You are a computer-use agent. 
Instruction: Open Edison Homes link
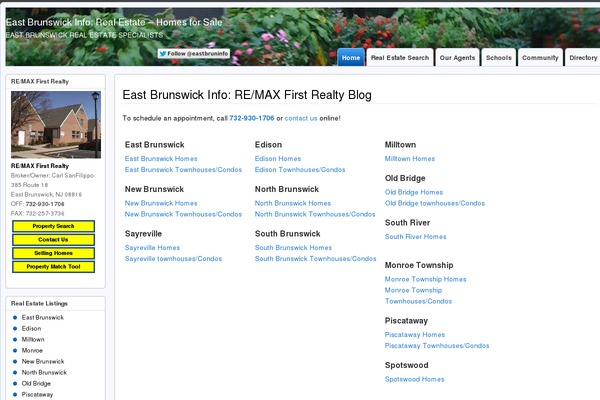278,158
